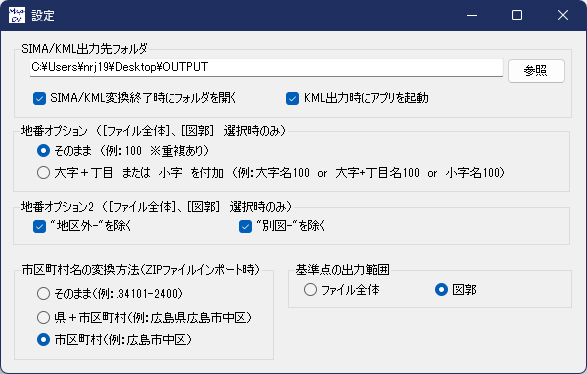Click the 参照 browse button

pos(536,70)
